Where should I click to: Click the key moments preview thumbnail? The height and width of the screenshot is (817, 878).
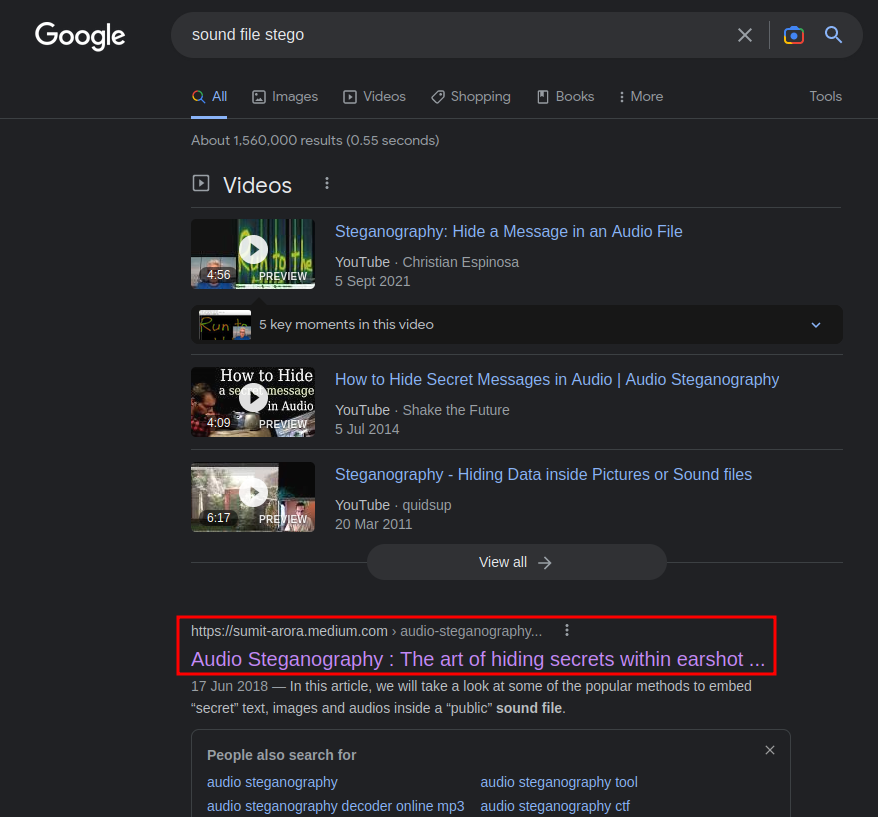225,325
